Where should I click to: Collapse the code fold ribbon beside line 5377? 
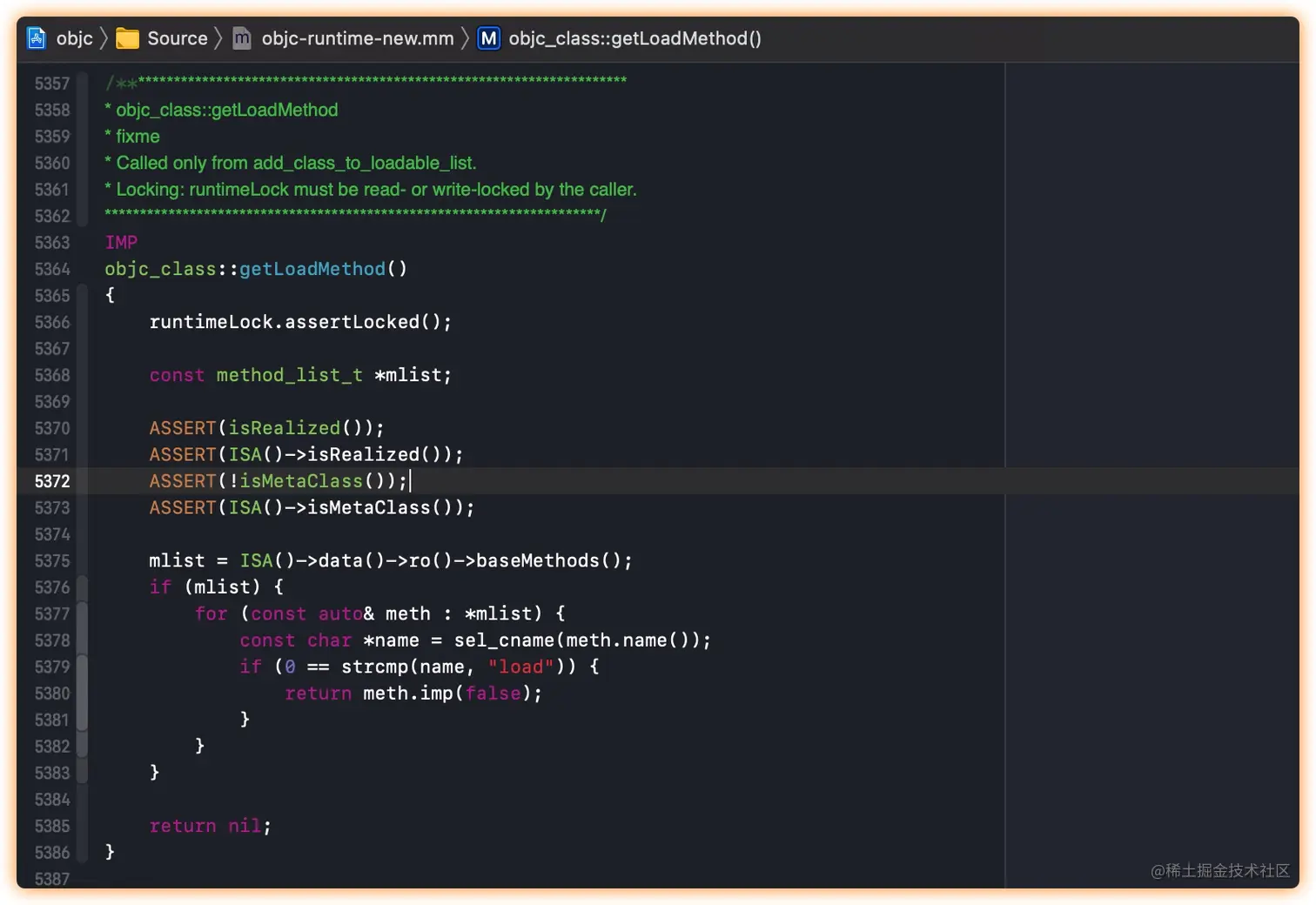(x=82, y=613)
